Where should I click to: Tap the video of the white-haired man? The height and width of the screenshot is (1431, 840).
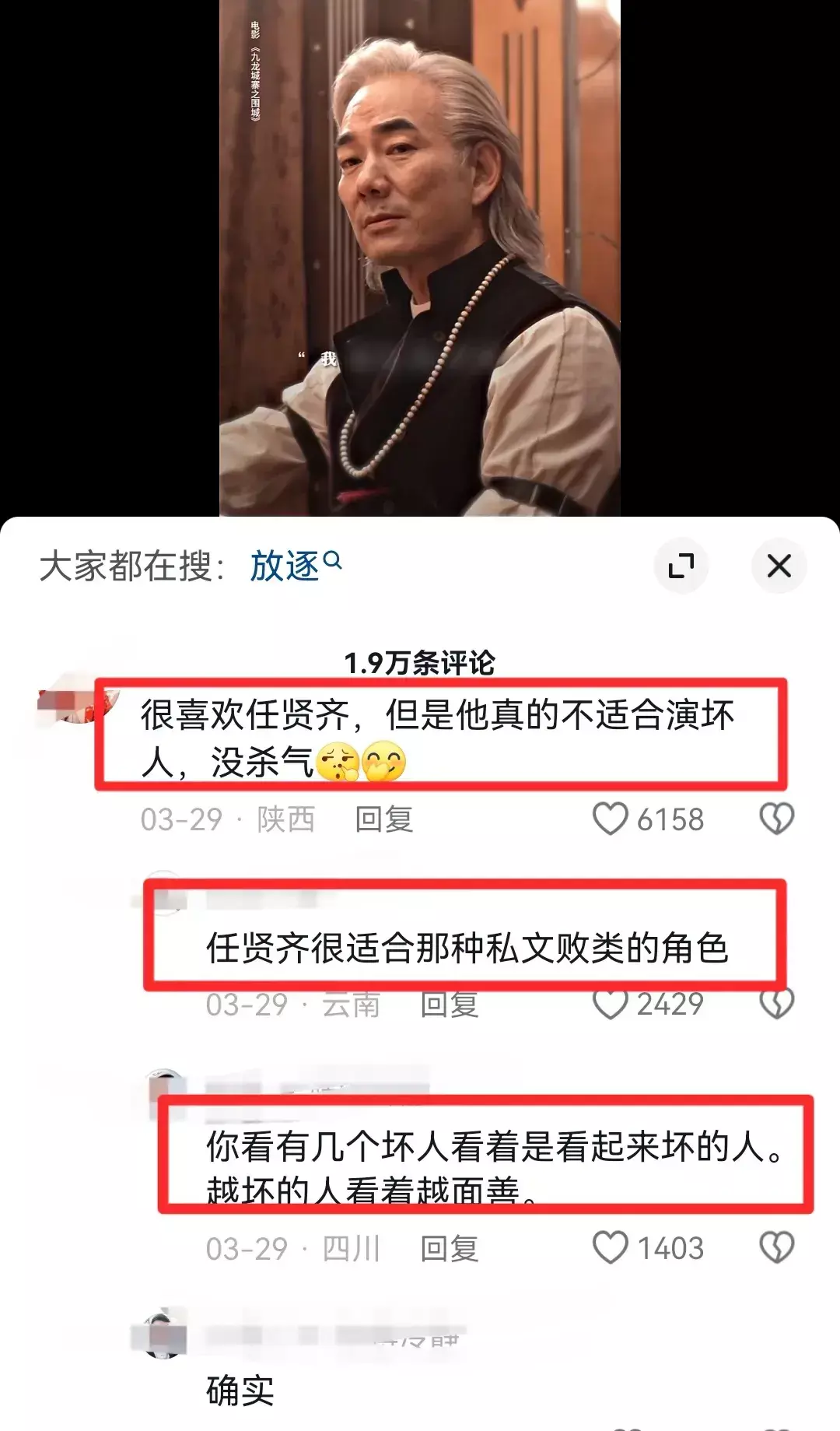420,258
